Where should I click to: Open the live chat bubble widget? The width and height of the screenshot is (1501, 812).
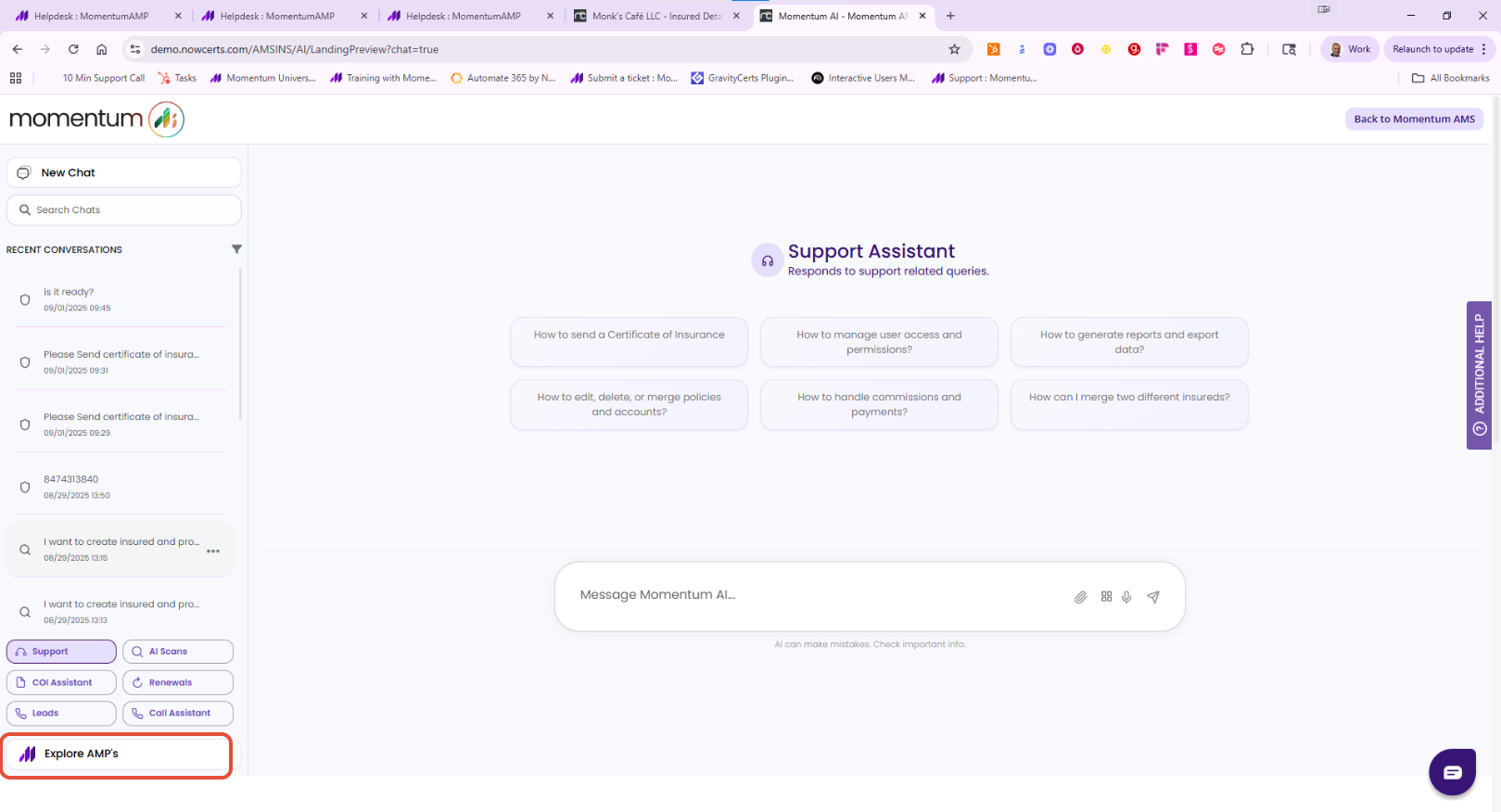[x=1452, y=772]
